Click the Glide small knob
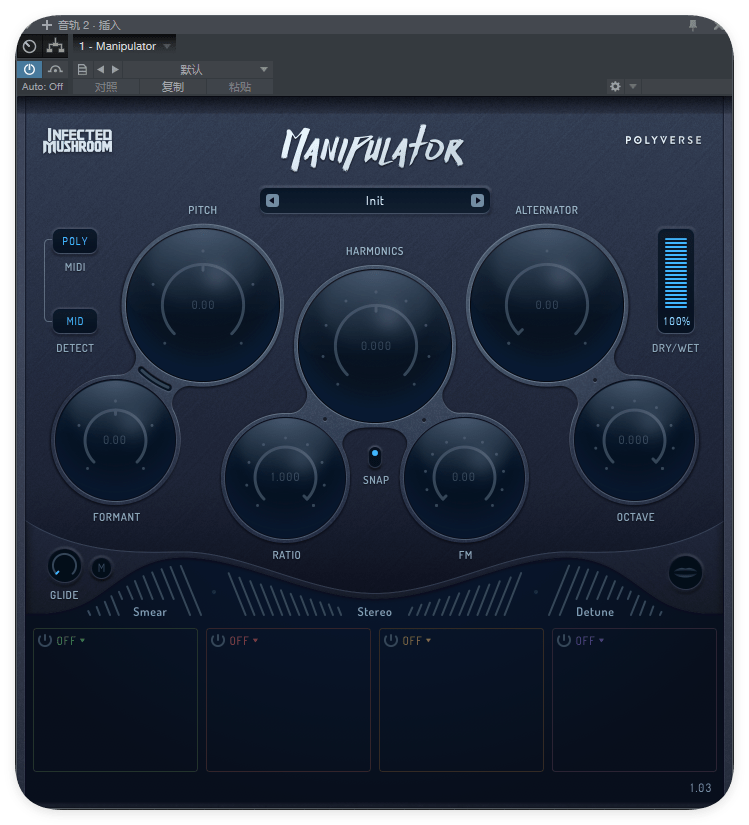749x825 pixels. 64,567
